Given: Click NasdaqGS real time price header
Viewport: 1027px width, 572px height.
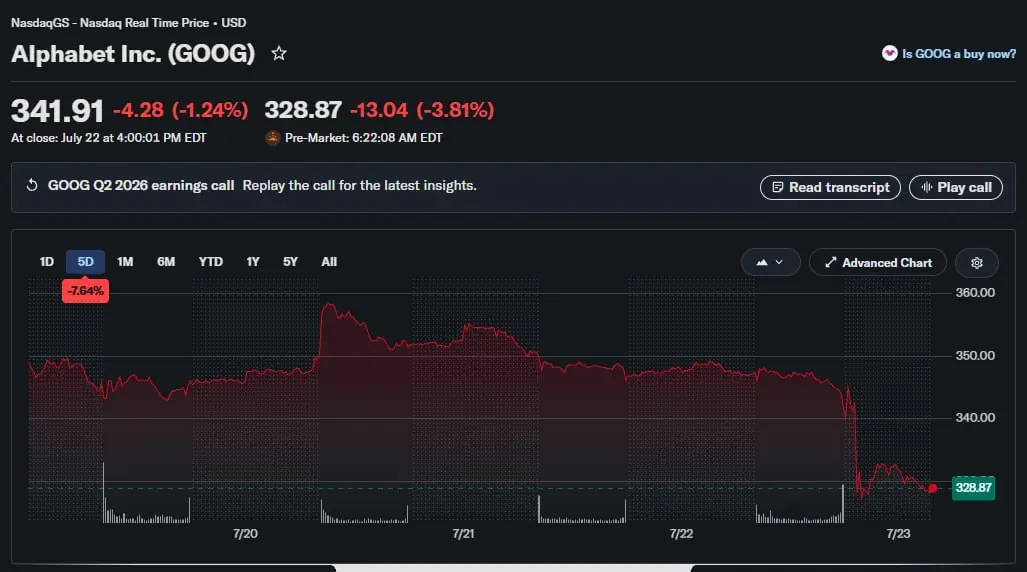Looking at the screenshot, I should [x=128, y=23].
